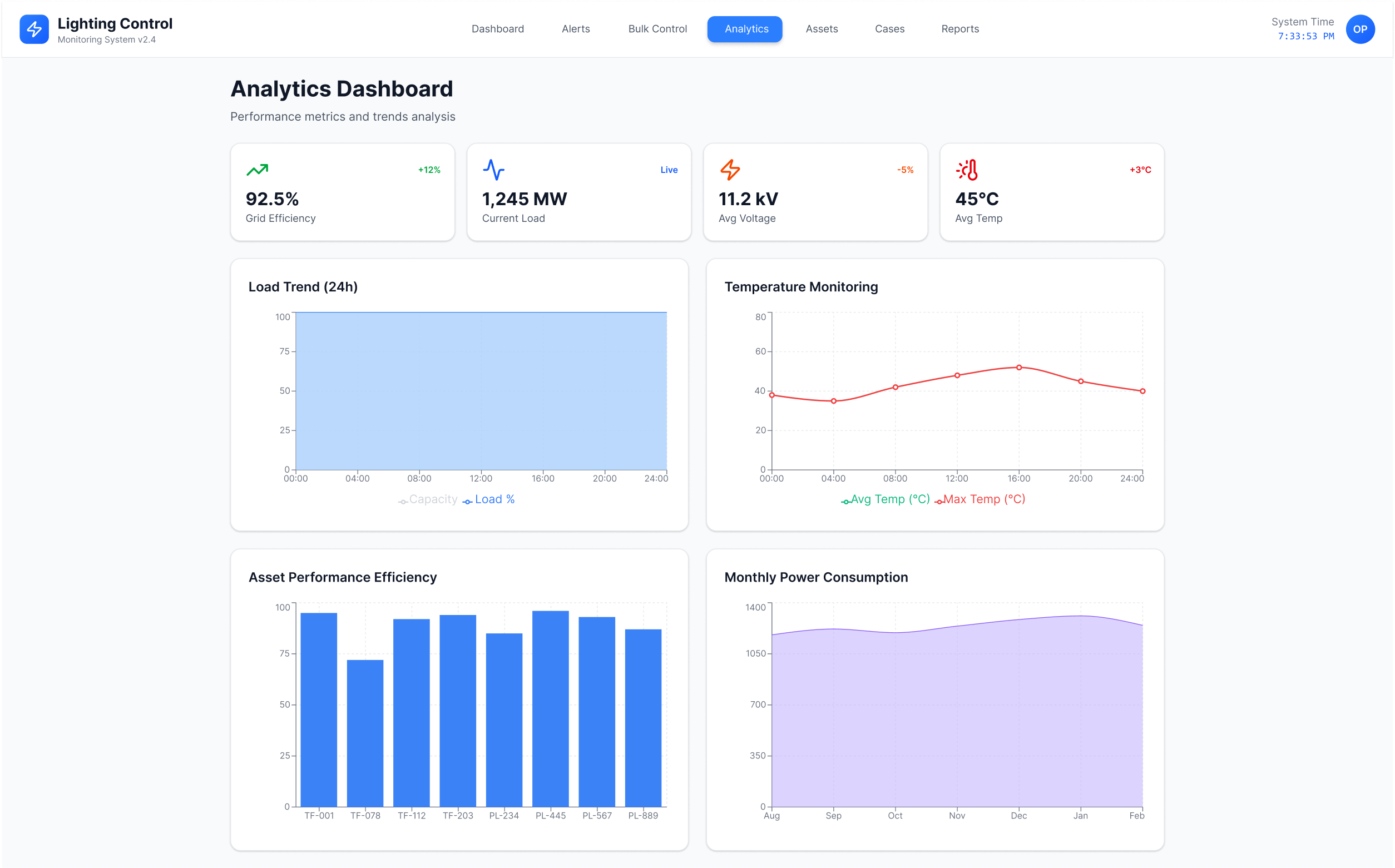The width and height of the screenshot is (1395, 868).
Task: Click the blue Current Load pulse icon
Action: (x=493, y=170)
